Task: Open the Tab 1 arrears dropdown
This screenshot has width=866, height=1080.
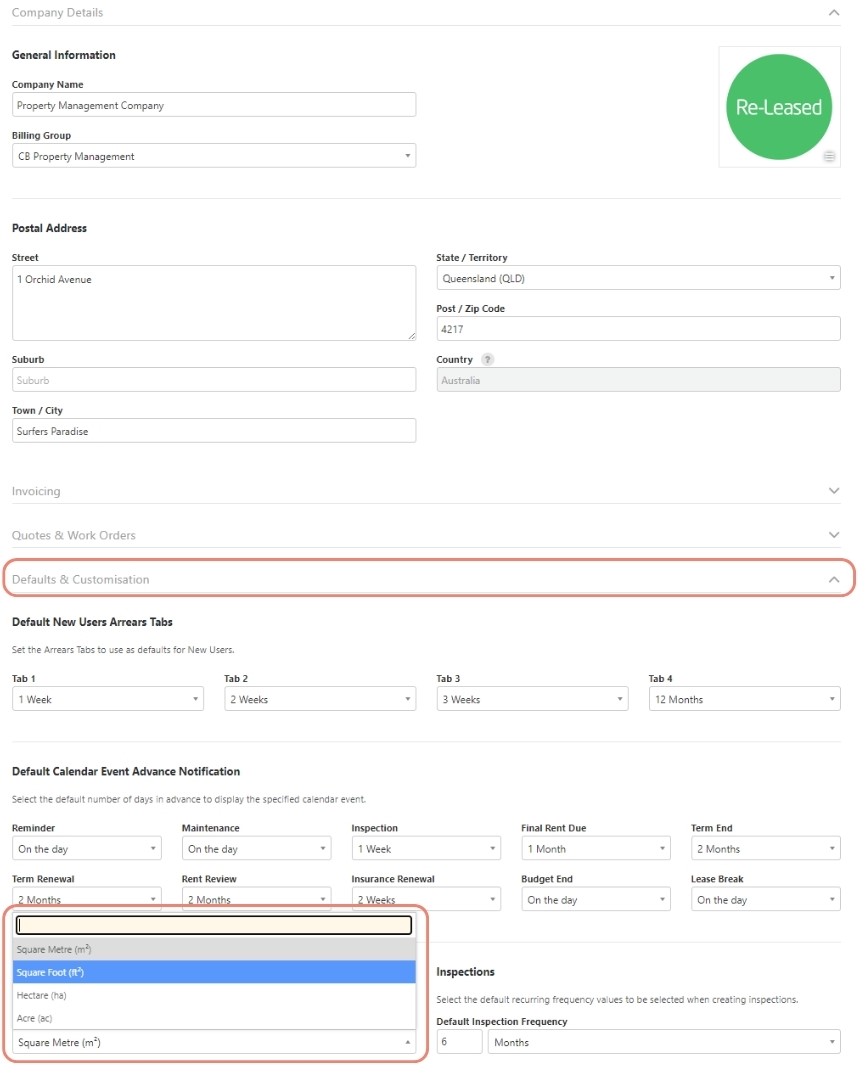Action: (x=107, y=699)
